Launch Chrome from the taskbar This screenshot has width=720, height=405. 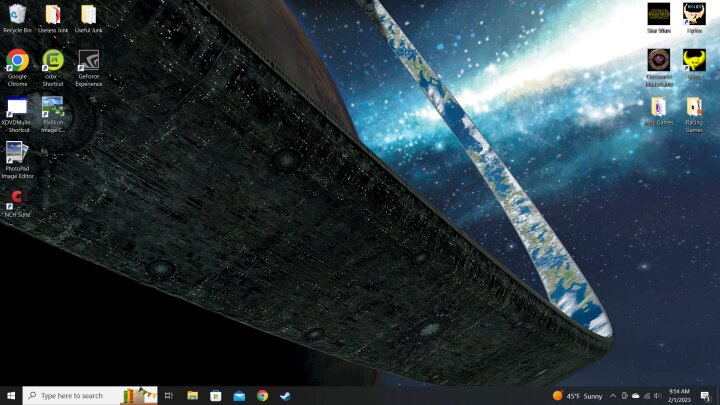[x=262, y=395]
